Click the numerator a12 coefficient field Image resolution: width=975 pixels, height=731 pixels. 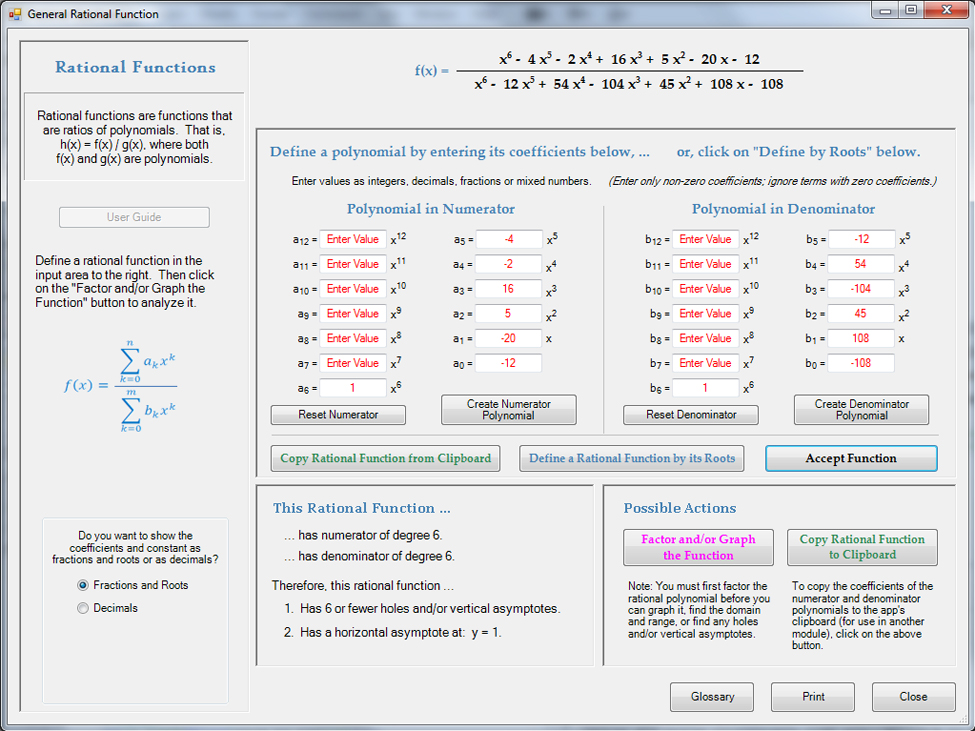352,240
